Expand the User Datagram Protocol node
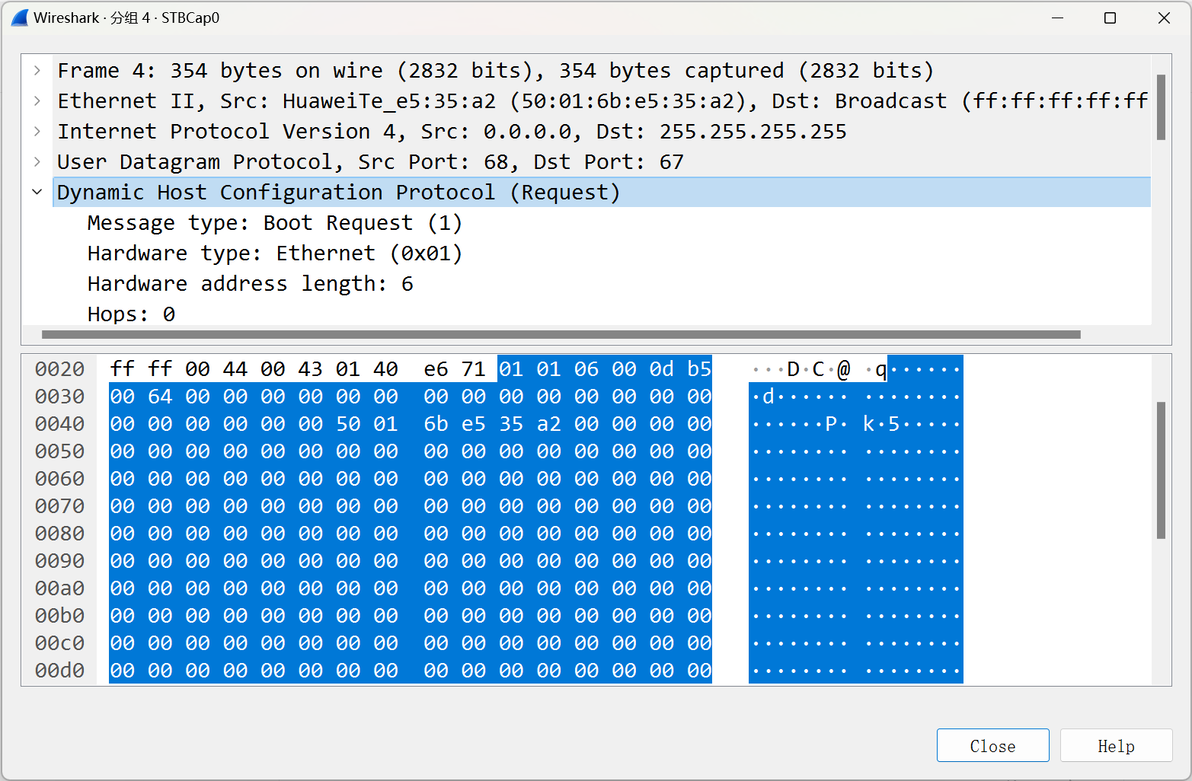1192x781 pixels. tap(36, 162)
